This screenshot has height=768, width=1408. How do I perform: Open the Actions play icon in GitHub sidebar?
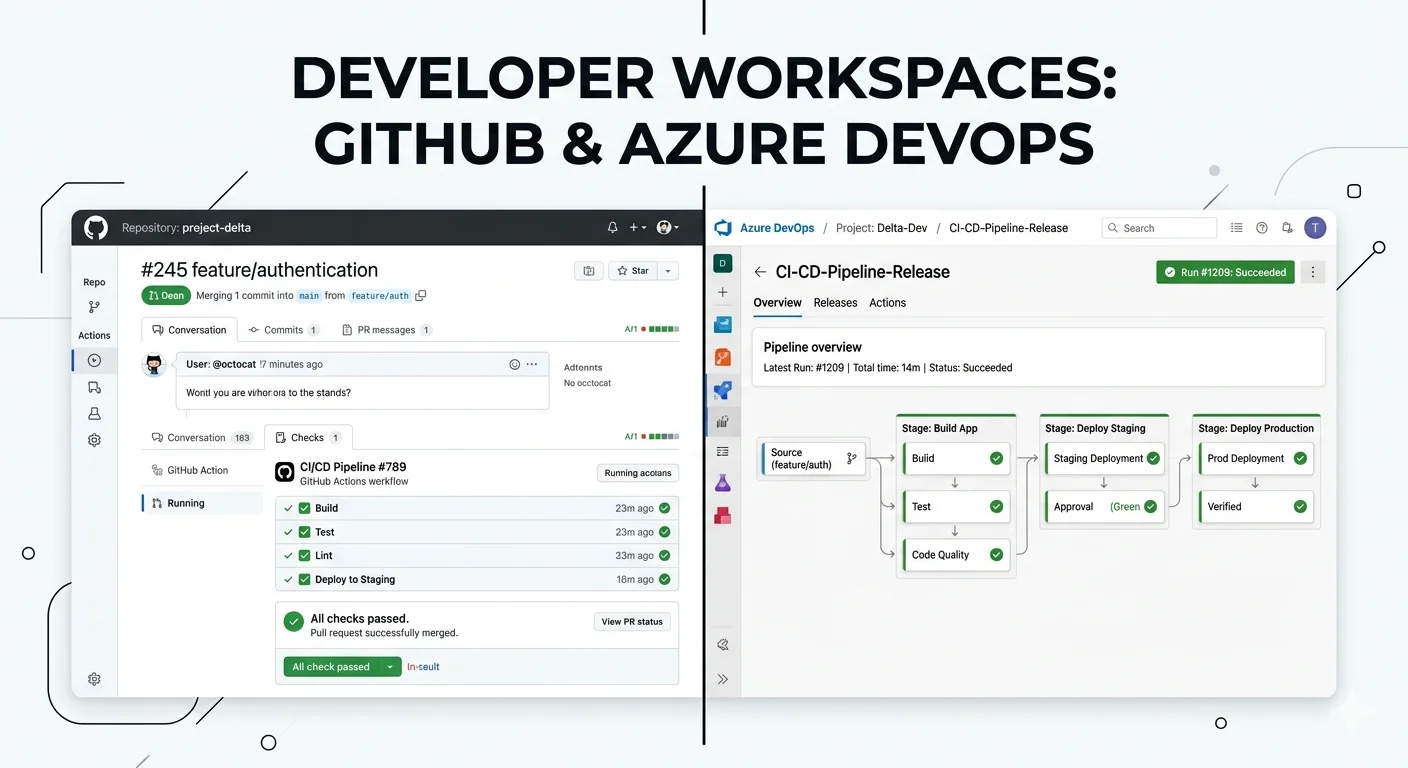click(x=94, y=360)
